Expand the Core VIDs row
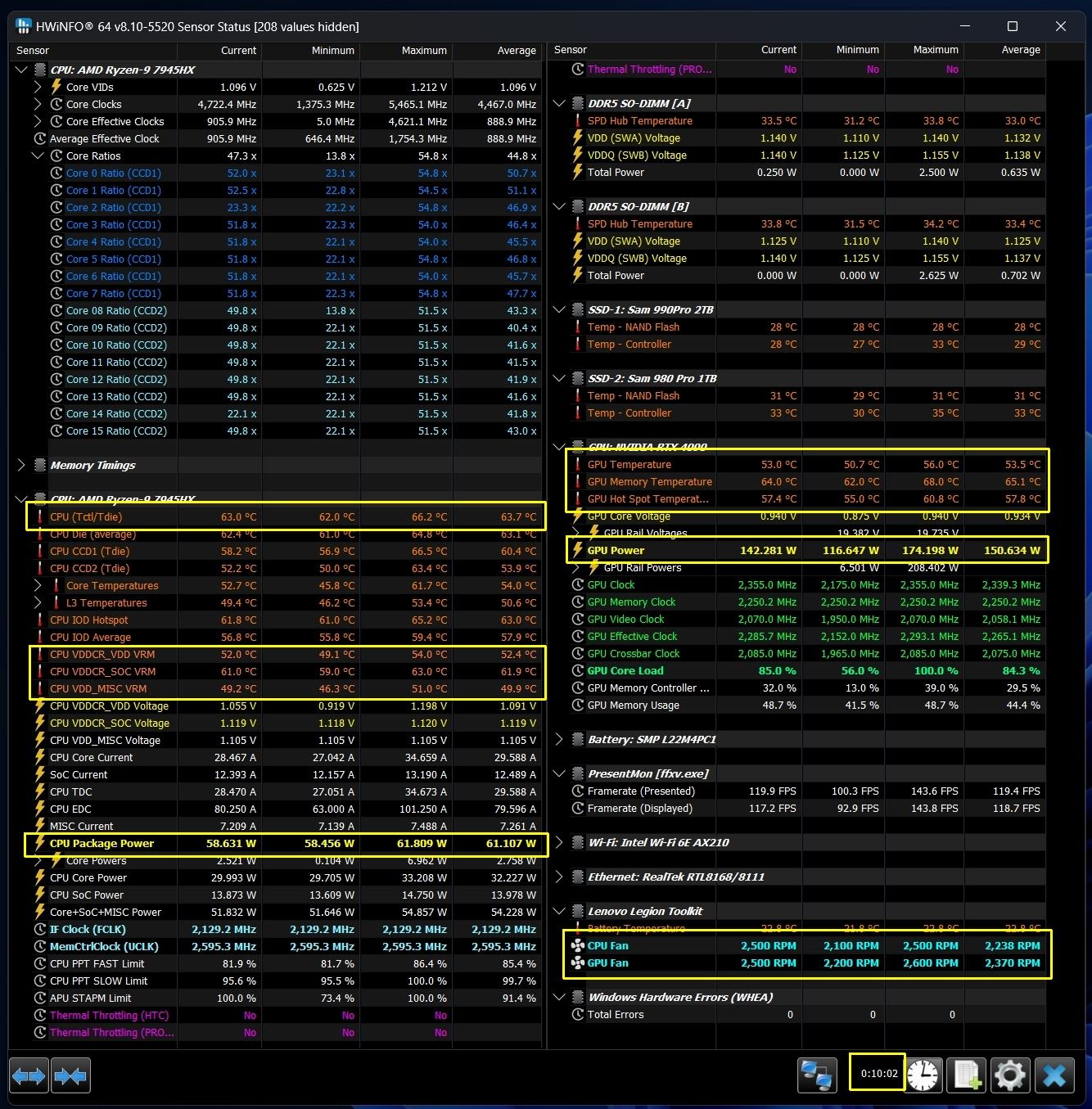Screen dimensions: 1092x1109 coord(38,87)
